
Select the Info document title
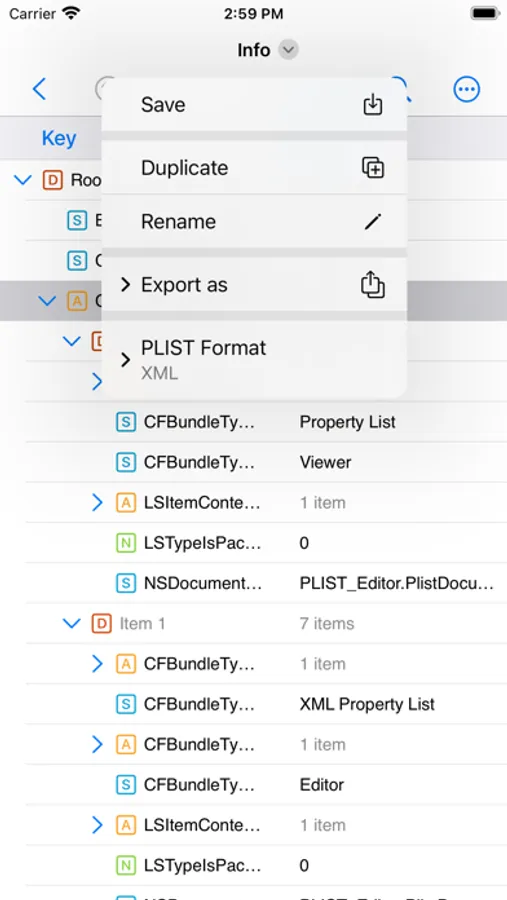tap(254, 50)
